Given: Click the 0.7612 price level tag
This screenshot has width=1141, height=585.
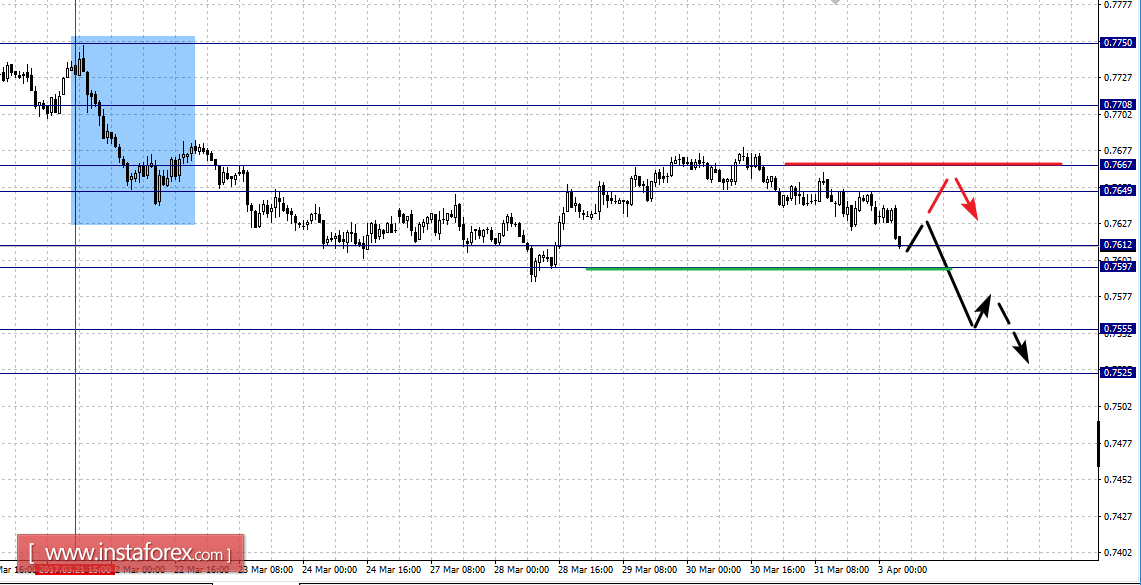Looking at the screenshot, I should (x=1118, y=246).
